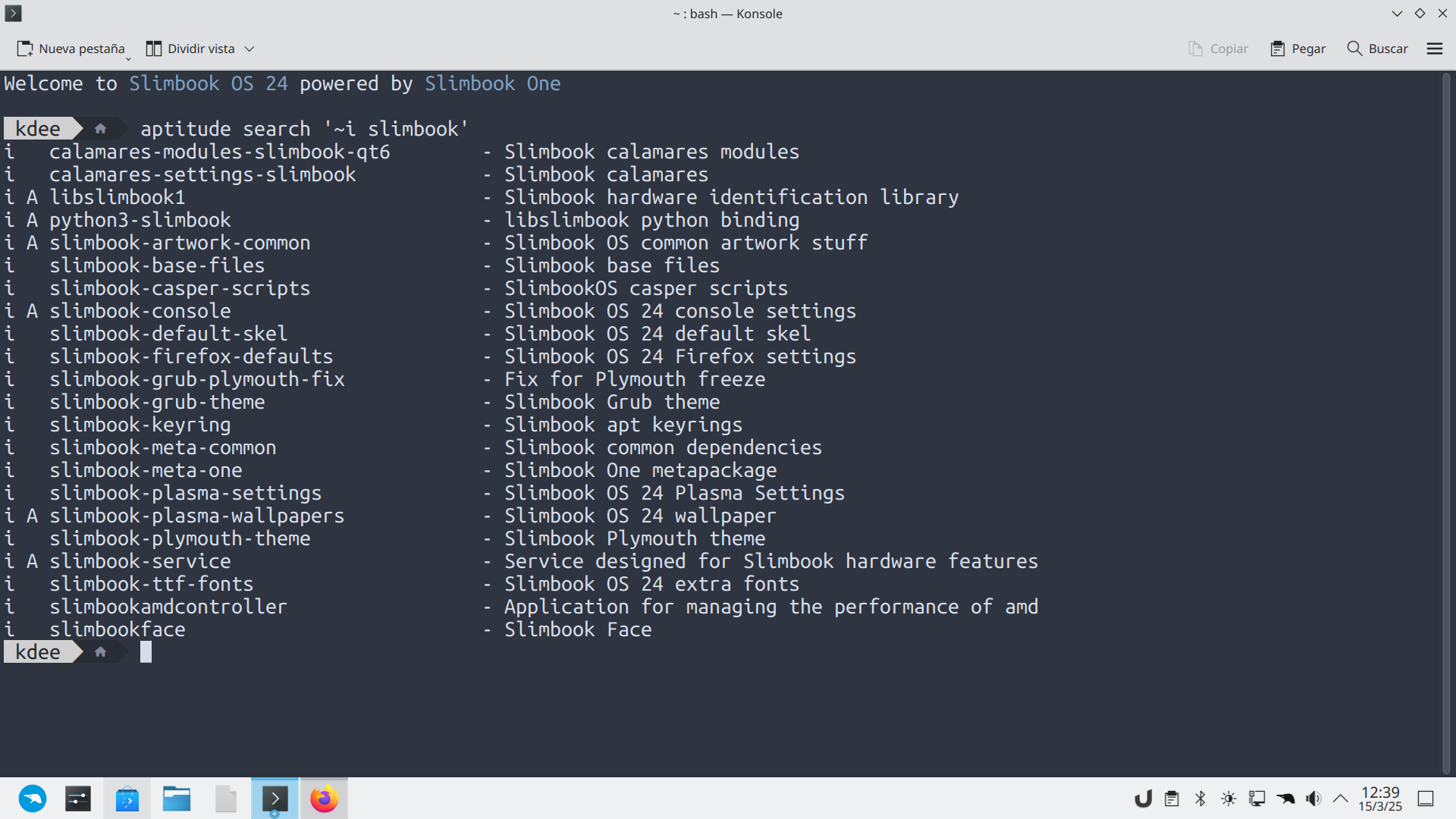The width and height of the screenshot is (1456, 819).
Task: Click the blank document taskbar icon
Action: point(226,799)
